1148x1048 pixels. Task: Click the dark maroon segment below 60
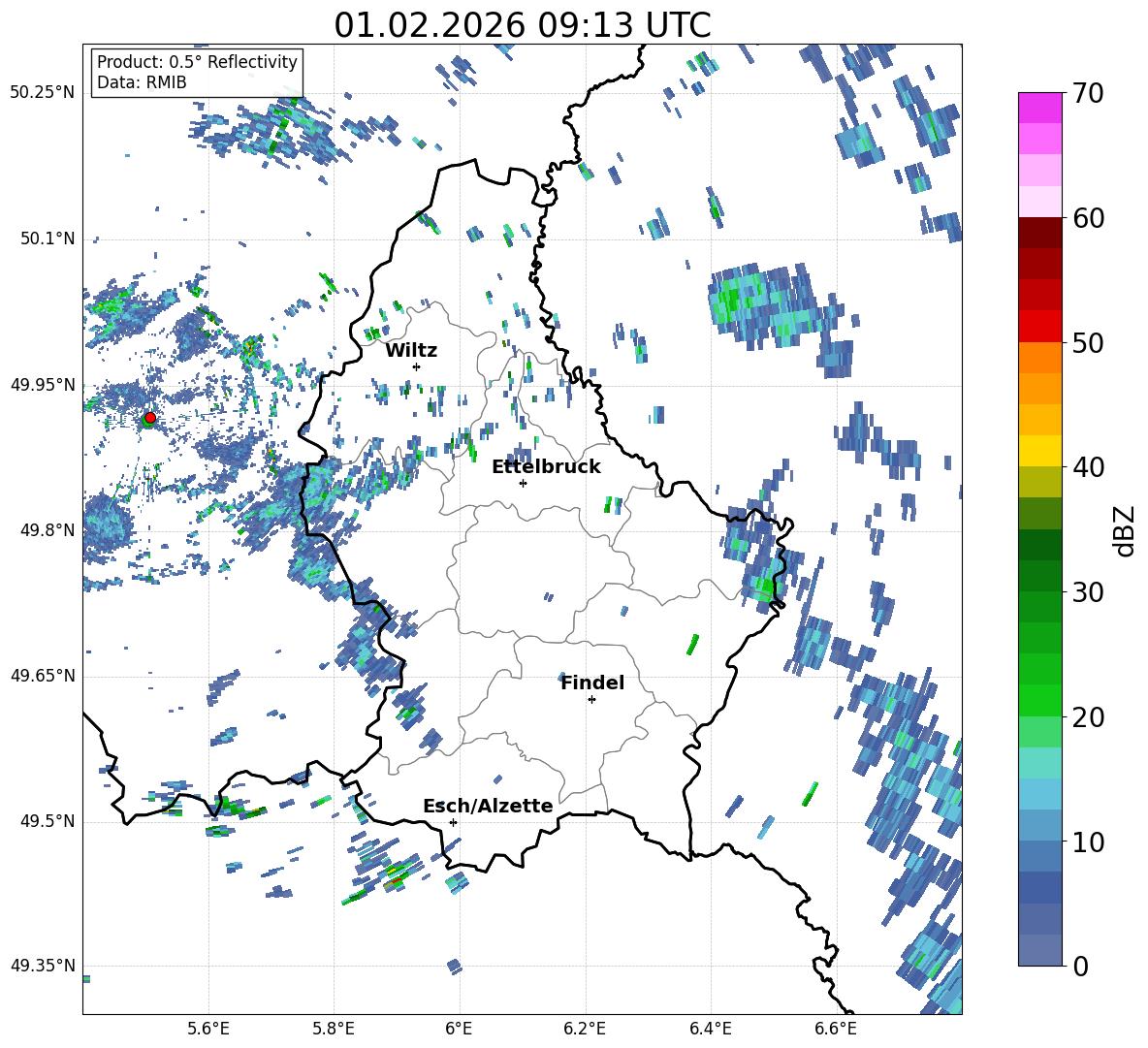[x=1040, y=233]
